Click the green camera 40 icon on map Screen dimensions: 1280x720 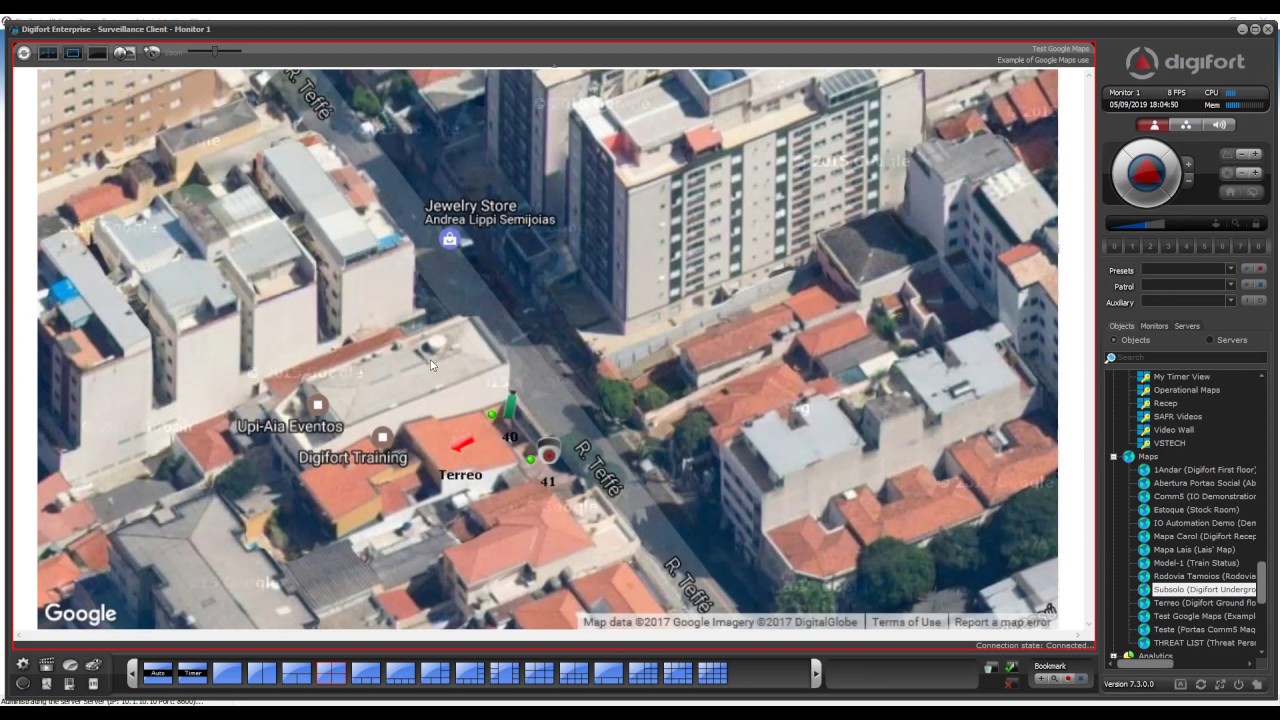[510, 405]
